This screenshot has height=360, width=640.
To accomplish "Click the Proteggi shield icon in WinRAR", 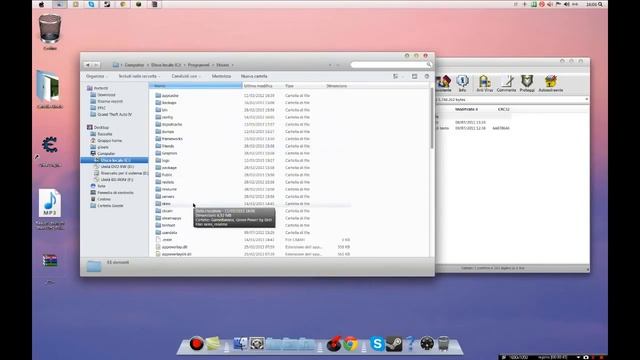I will pyautogui.click(x=527, y=83).
